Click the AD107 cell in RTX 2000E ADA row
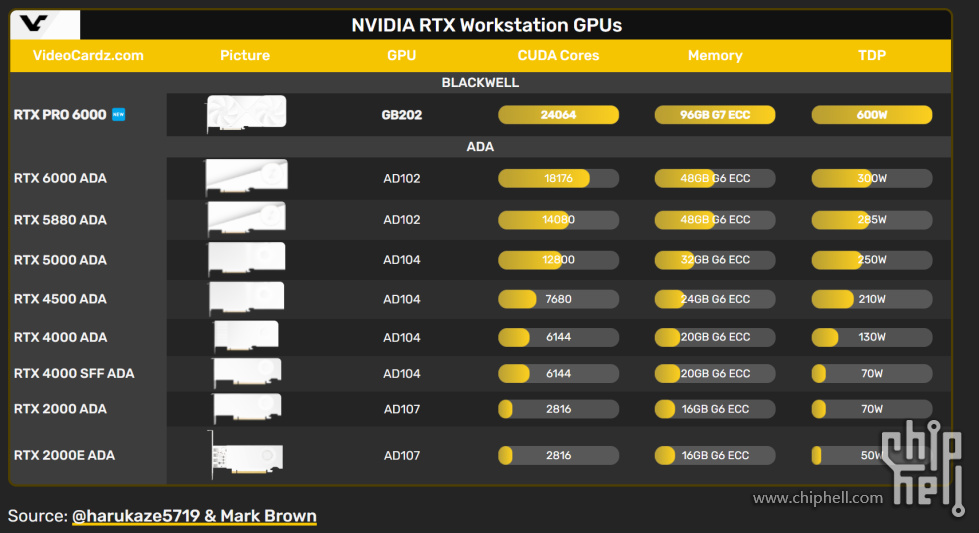Image resolution: width=979 pixels, height=533 pixels. click(401, 456)
